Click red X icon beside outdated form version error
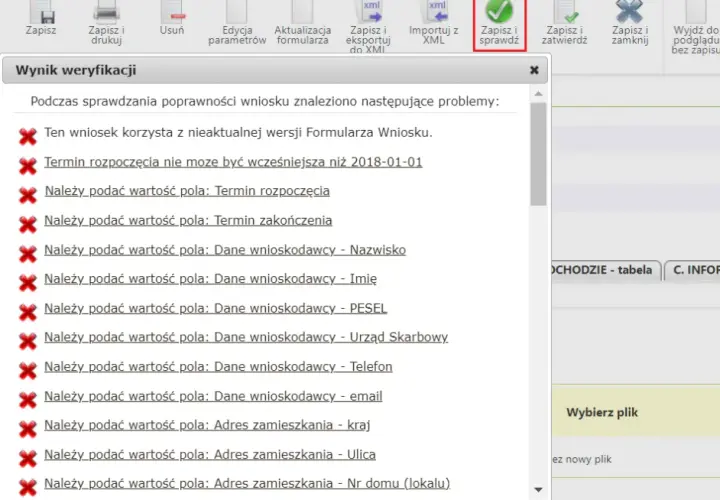The image size is (720, 500). pyautogui.click(x=28, y=137)
